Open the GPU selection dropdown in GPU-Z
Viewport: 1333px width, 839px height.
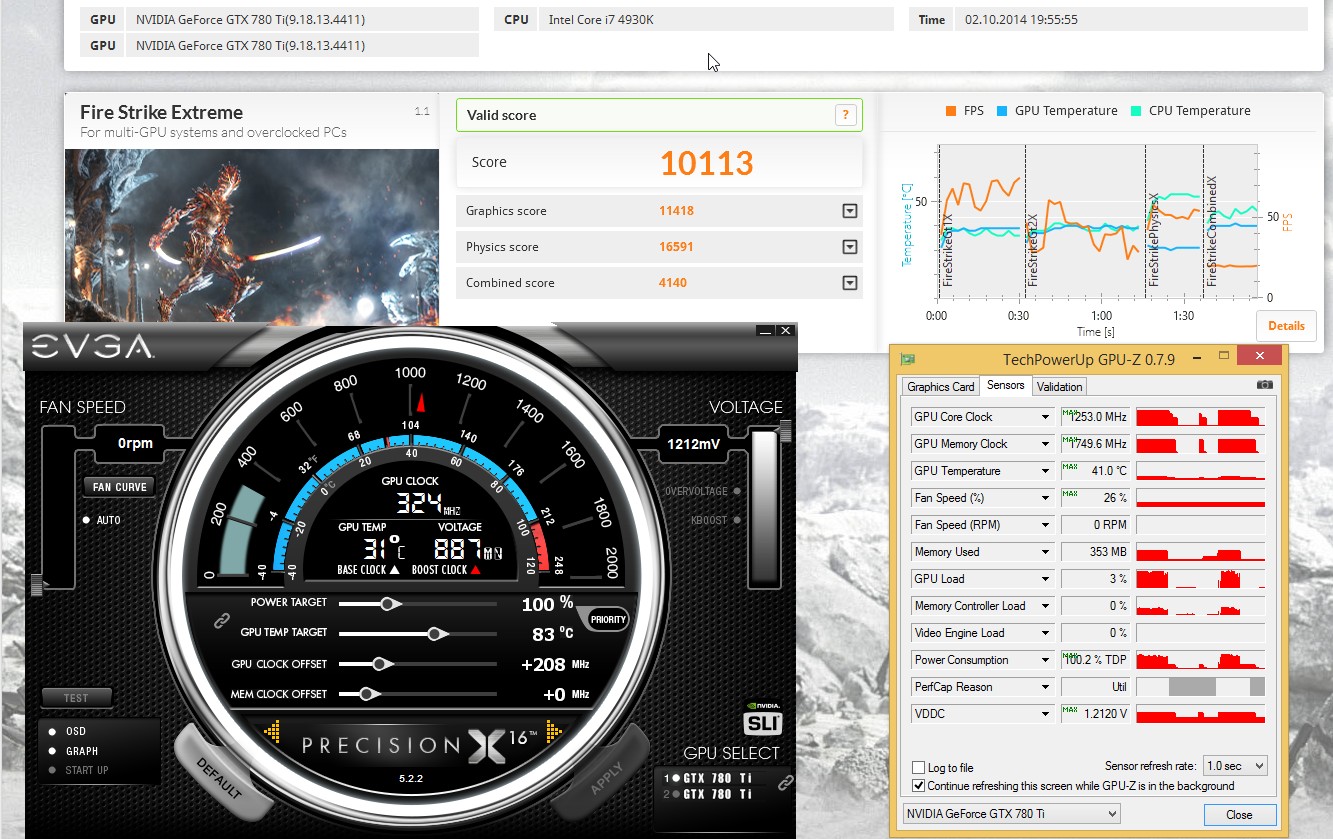1011,814
